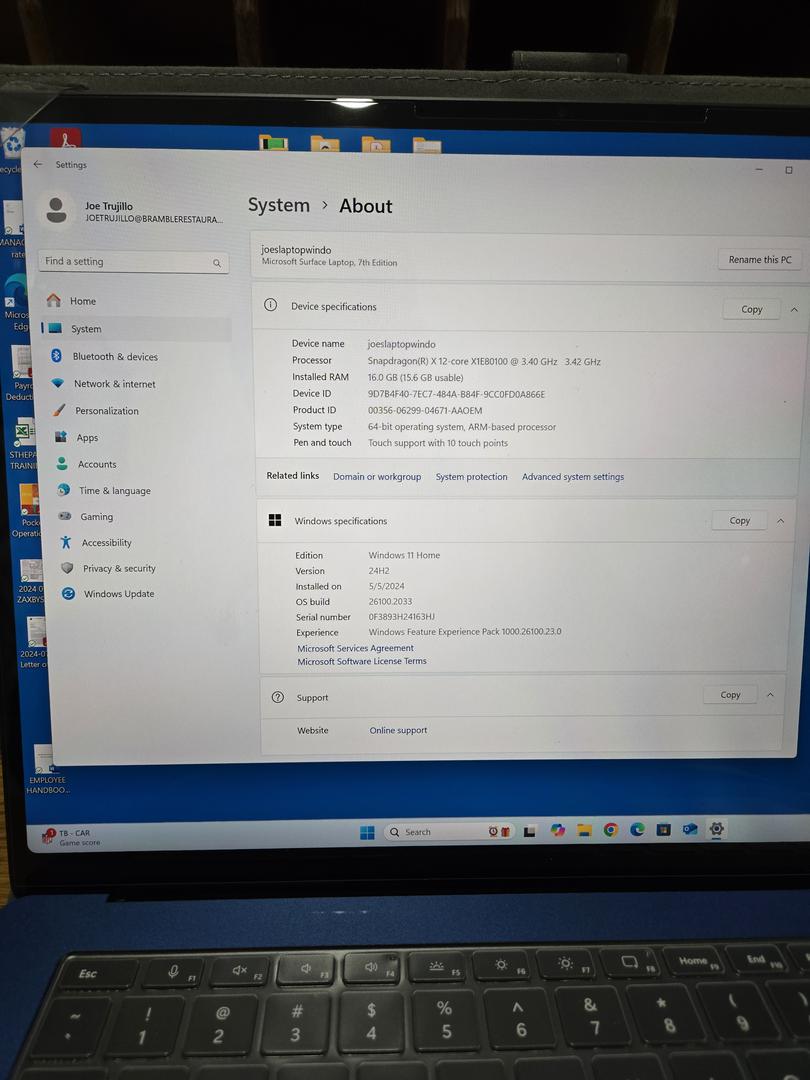810x1080 pixels.
Task: Click the 5/5/2024 installed on date
Action: coord(386,586)
